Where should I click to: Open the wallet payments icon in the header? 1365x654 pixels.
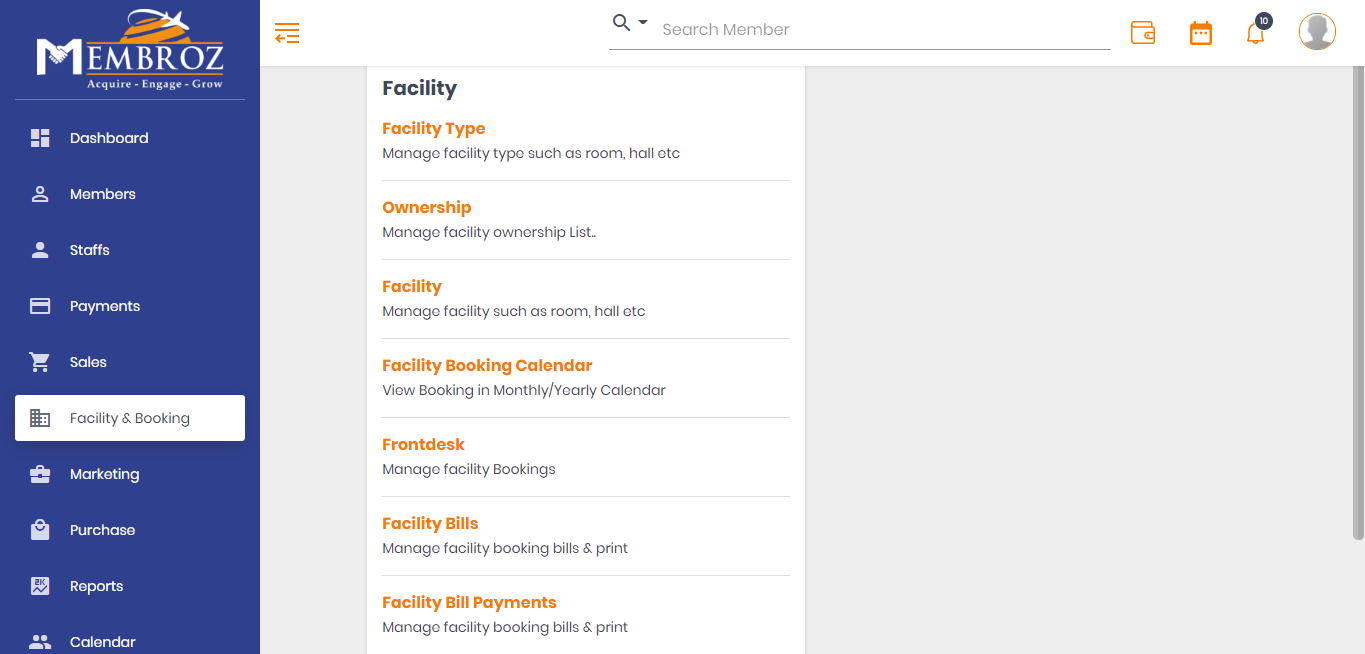1143,32
